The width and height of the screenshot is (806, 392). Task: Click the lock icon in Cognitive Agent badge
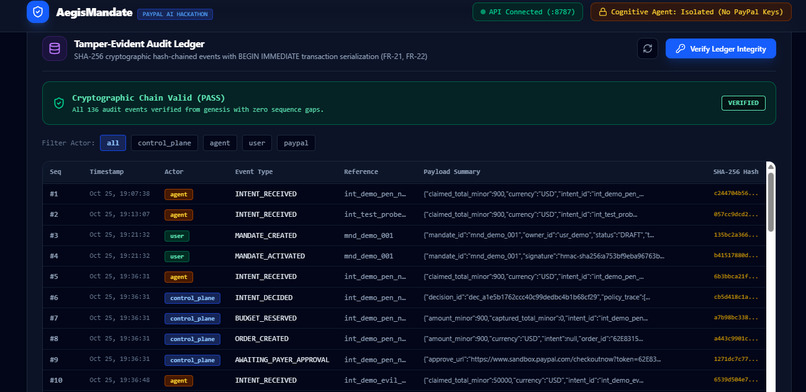(602, 12)
